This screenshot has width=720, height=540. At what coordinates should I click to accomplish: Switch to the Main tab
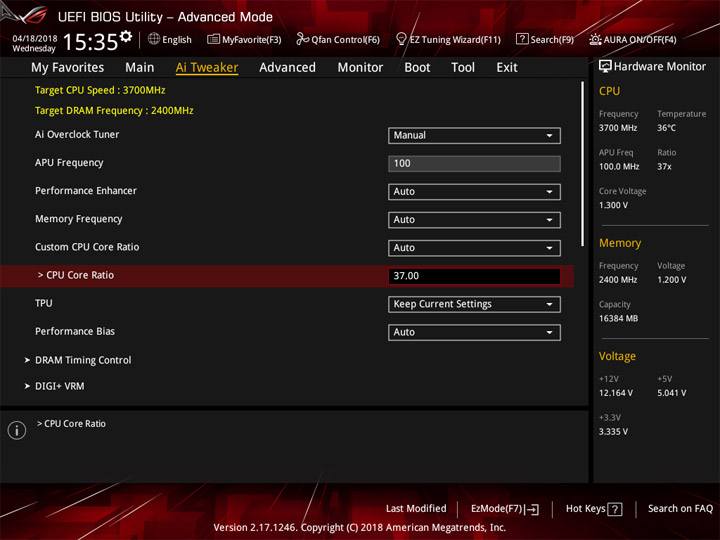point(140,68)
